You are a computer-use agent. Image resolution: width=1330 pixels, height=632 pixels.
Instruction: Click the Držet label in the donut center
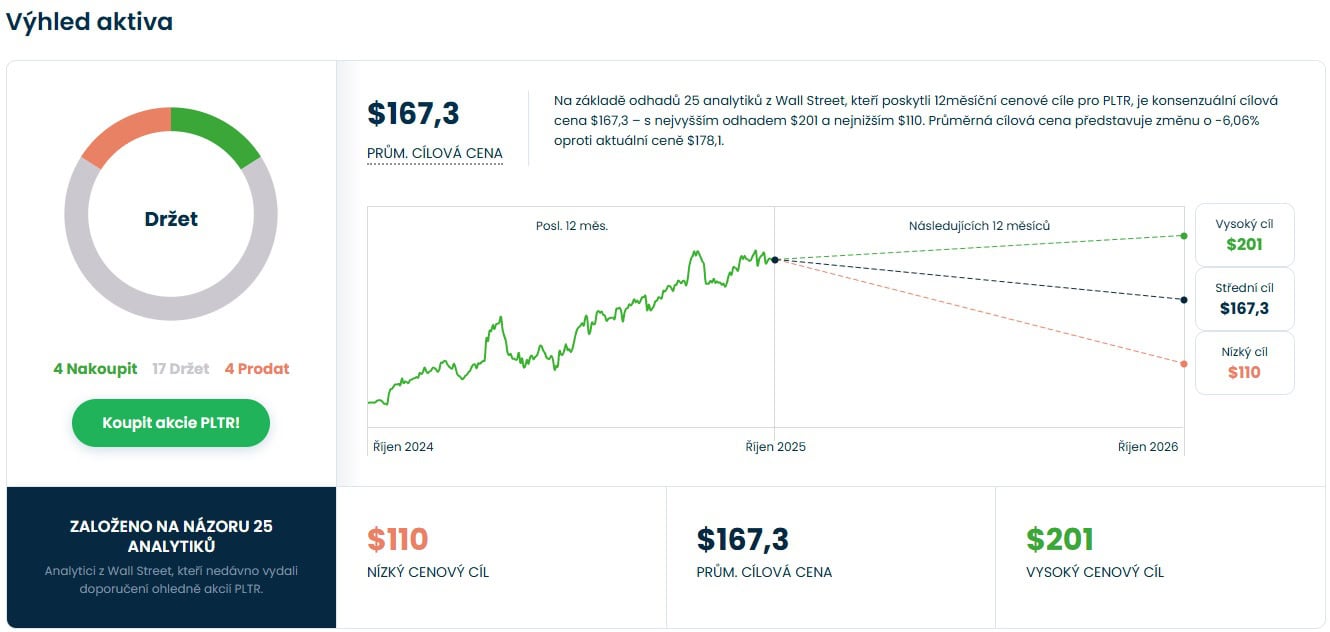(171, 219)
